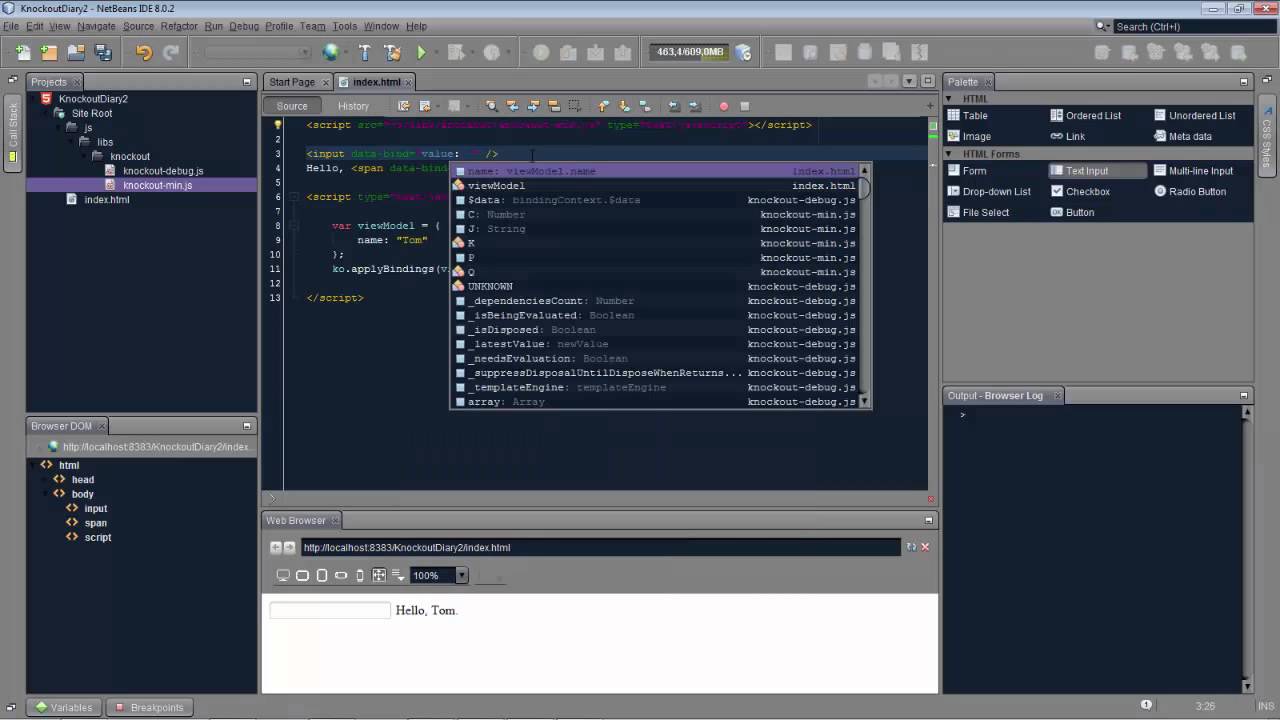Click the lightbulb hint icon on line 1

pos(278,125)
